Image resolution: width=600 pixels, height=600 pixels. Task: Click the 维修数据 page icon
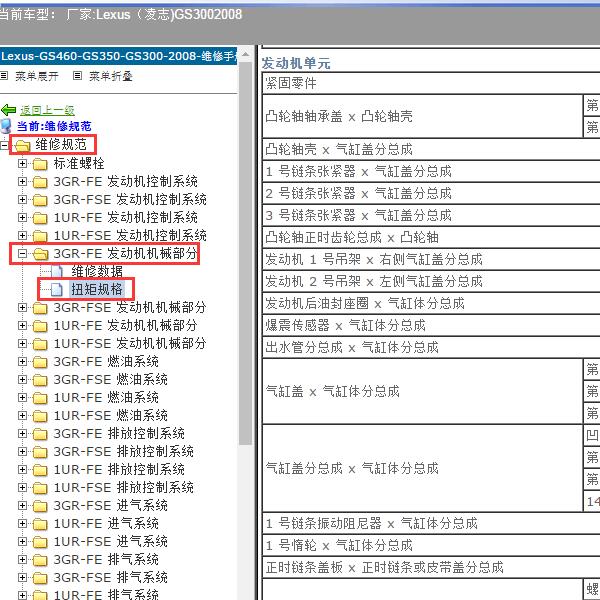[x=57, y=271]
